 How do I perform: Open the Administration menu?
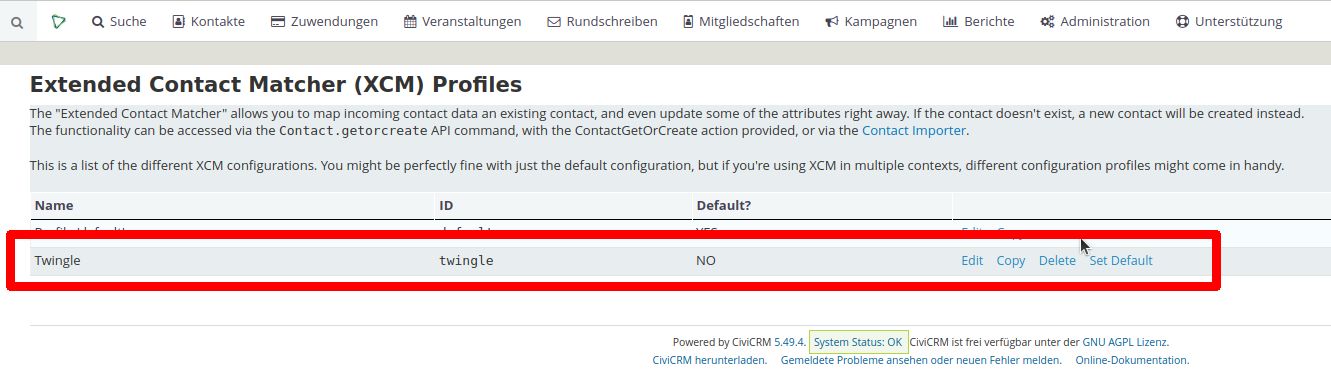click(1095, 21)
